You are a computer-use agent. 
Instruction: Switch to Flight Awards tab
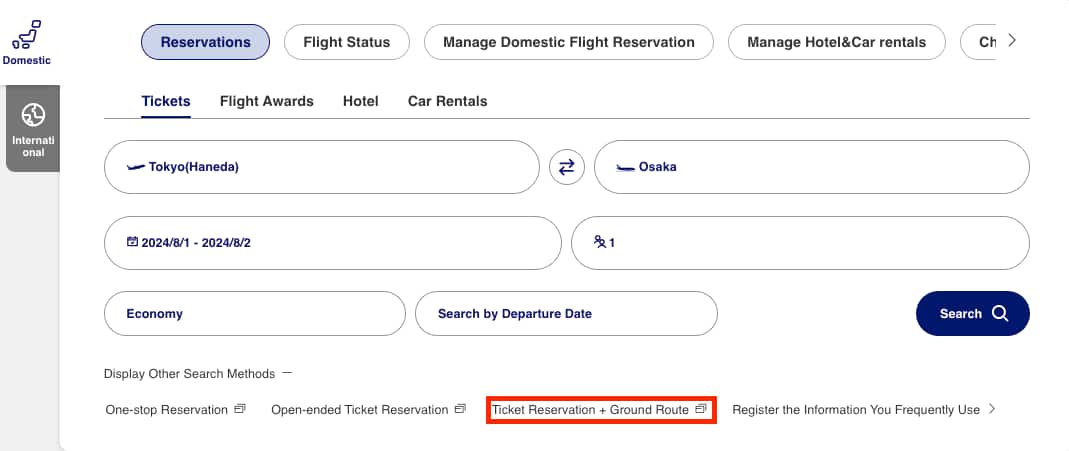pyautogui.click(x=266, y=101)
